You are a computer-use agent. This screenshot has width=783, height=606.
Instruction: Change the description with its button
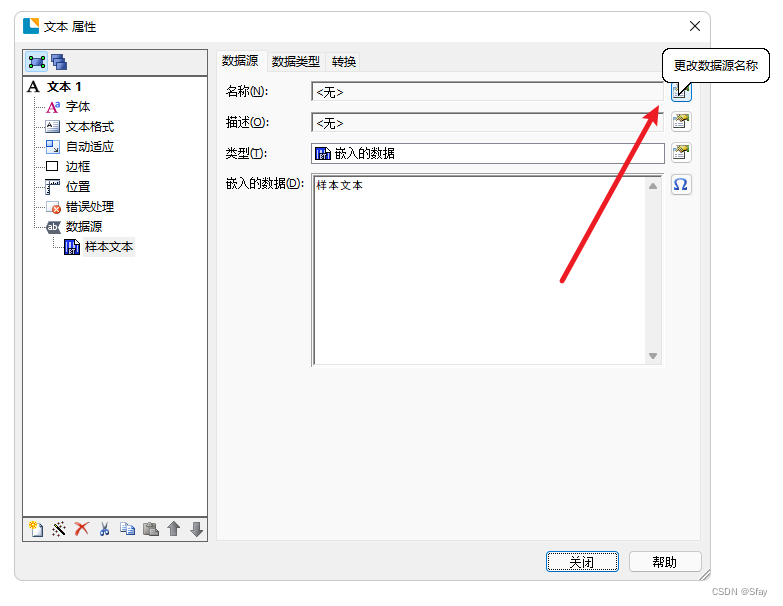681,122
